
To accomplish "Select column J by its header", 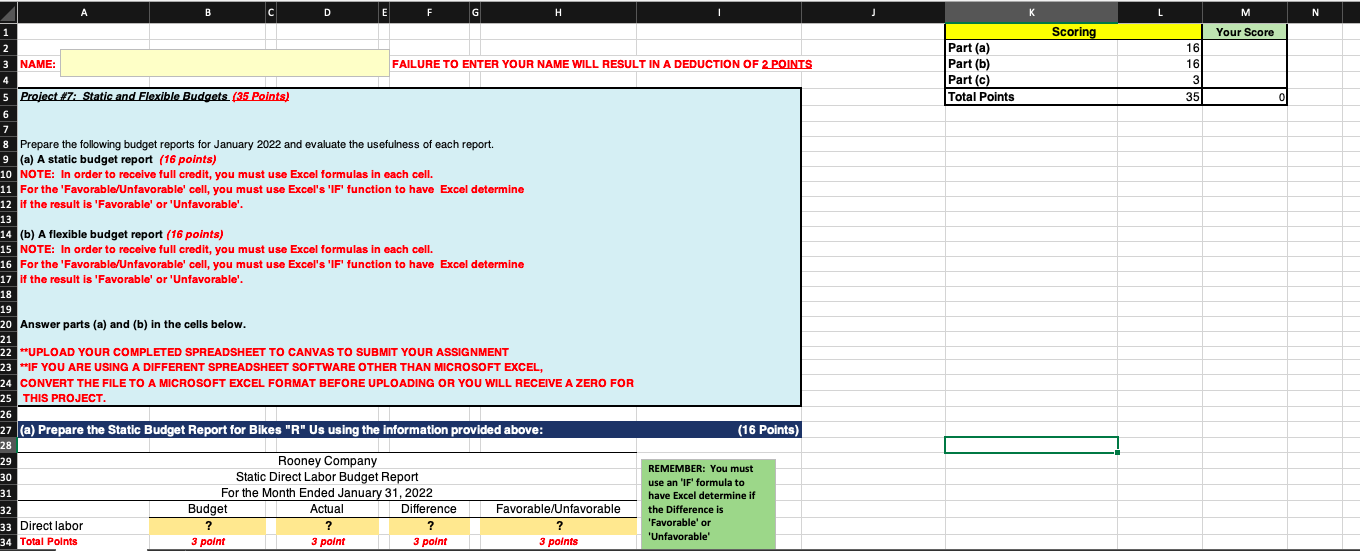I will (873, 12).
